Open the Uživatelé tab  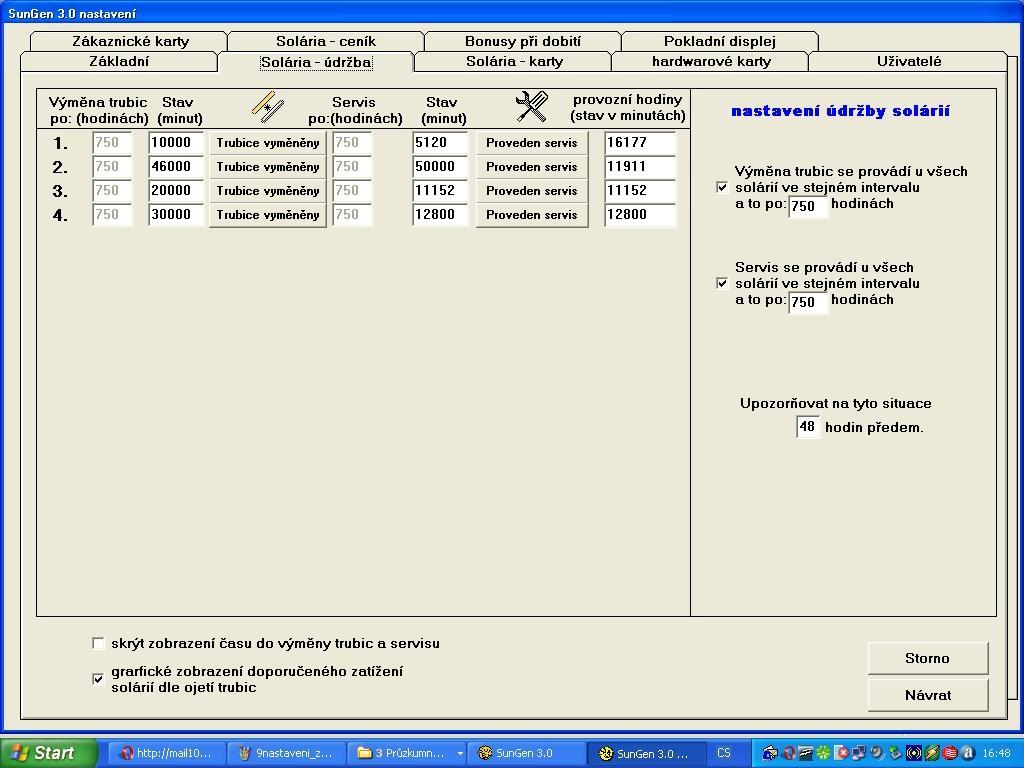point(908,61)
